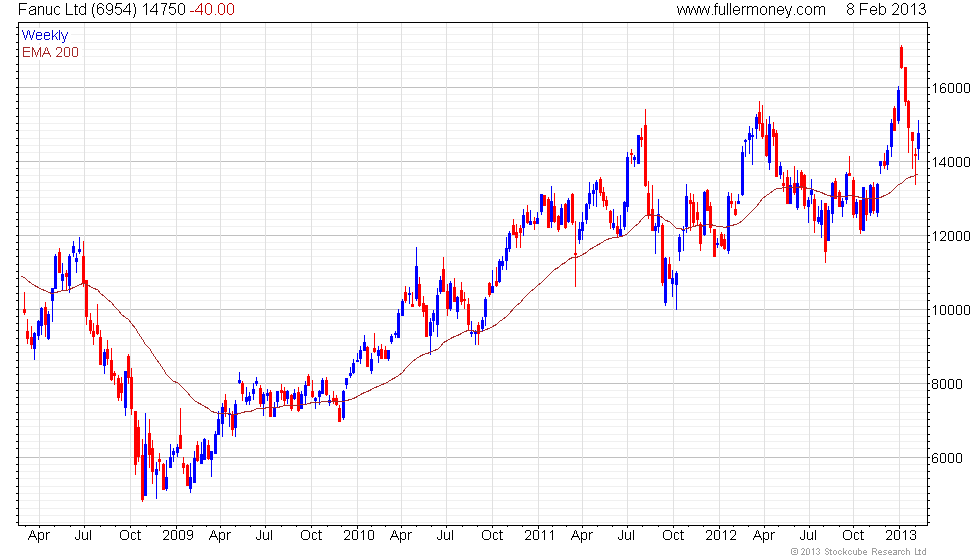Image resolution: width=980 pixels, height=560 pixels.
Task: Select the 2012 year label on time axis
Action: pyautogui.click(x=721, y=535)
